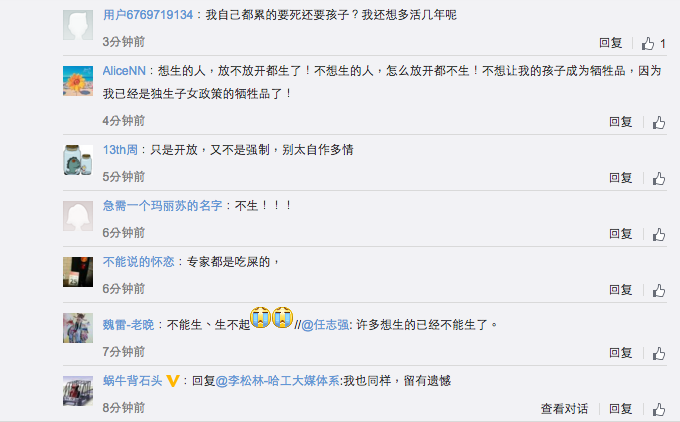The image size is (680, 422).
Task: Open 13th周's jar avatar
Action: 78,160
